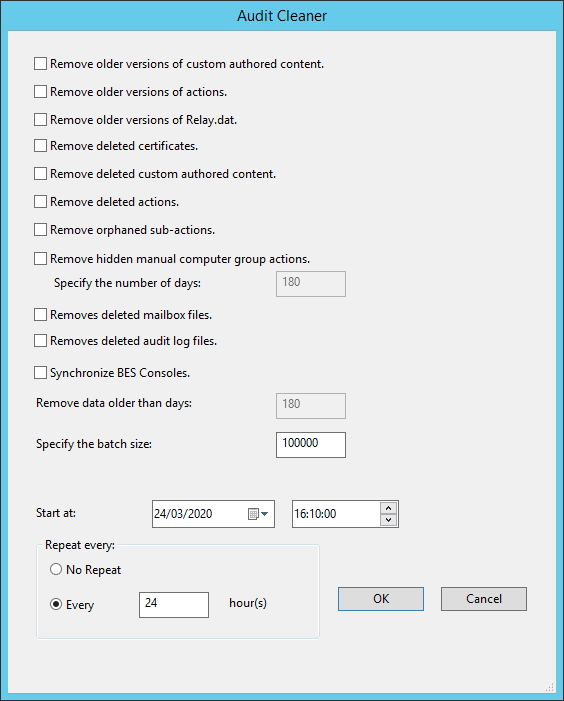Toggle Remove deleted actions checkbox
This screenshot has height=701, width=564.
(x=40, y=202)
